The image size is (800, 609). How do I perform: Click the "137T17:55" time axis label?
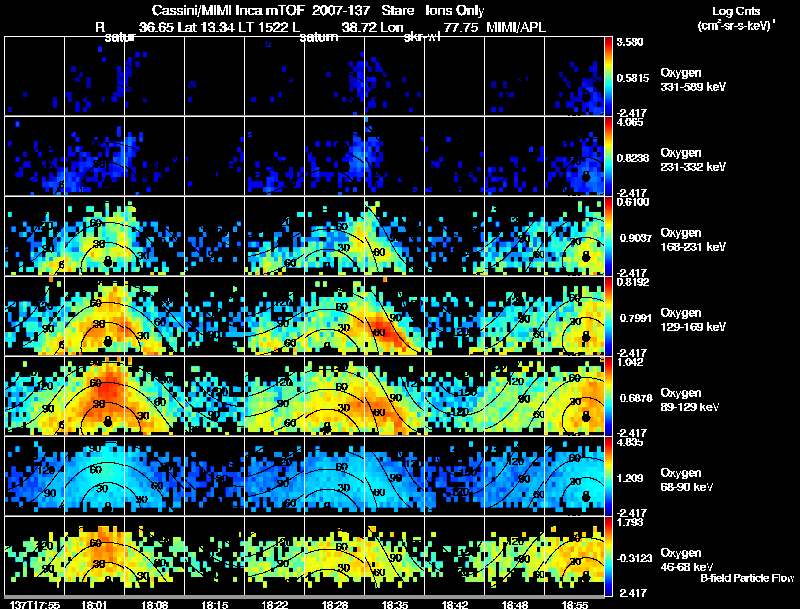coord(35,604)
